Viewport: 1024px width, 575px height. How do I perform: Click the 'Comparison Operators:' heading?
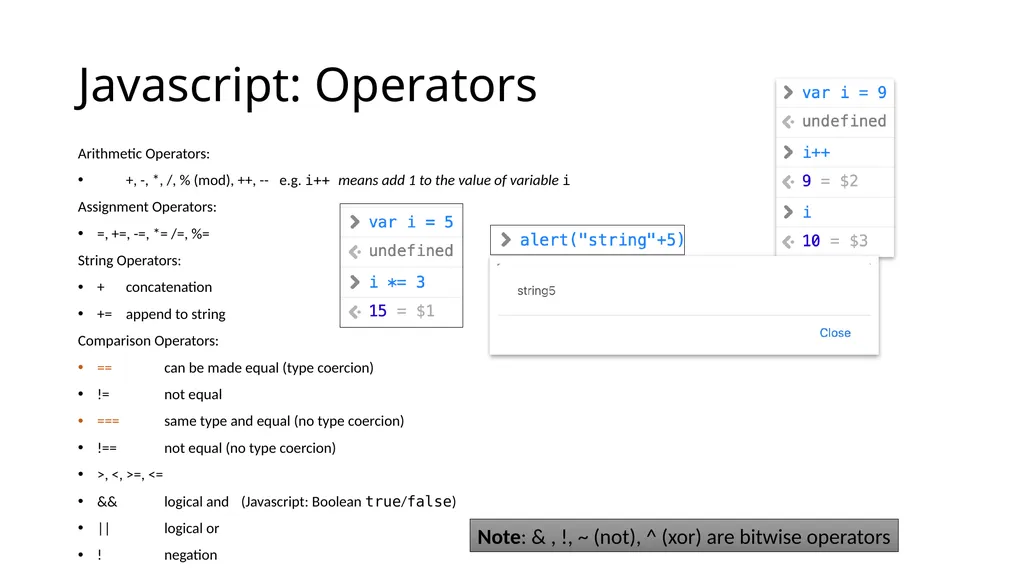(x=148, y=341)
